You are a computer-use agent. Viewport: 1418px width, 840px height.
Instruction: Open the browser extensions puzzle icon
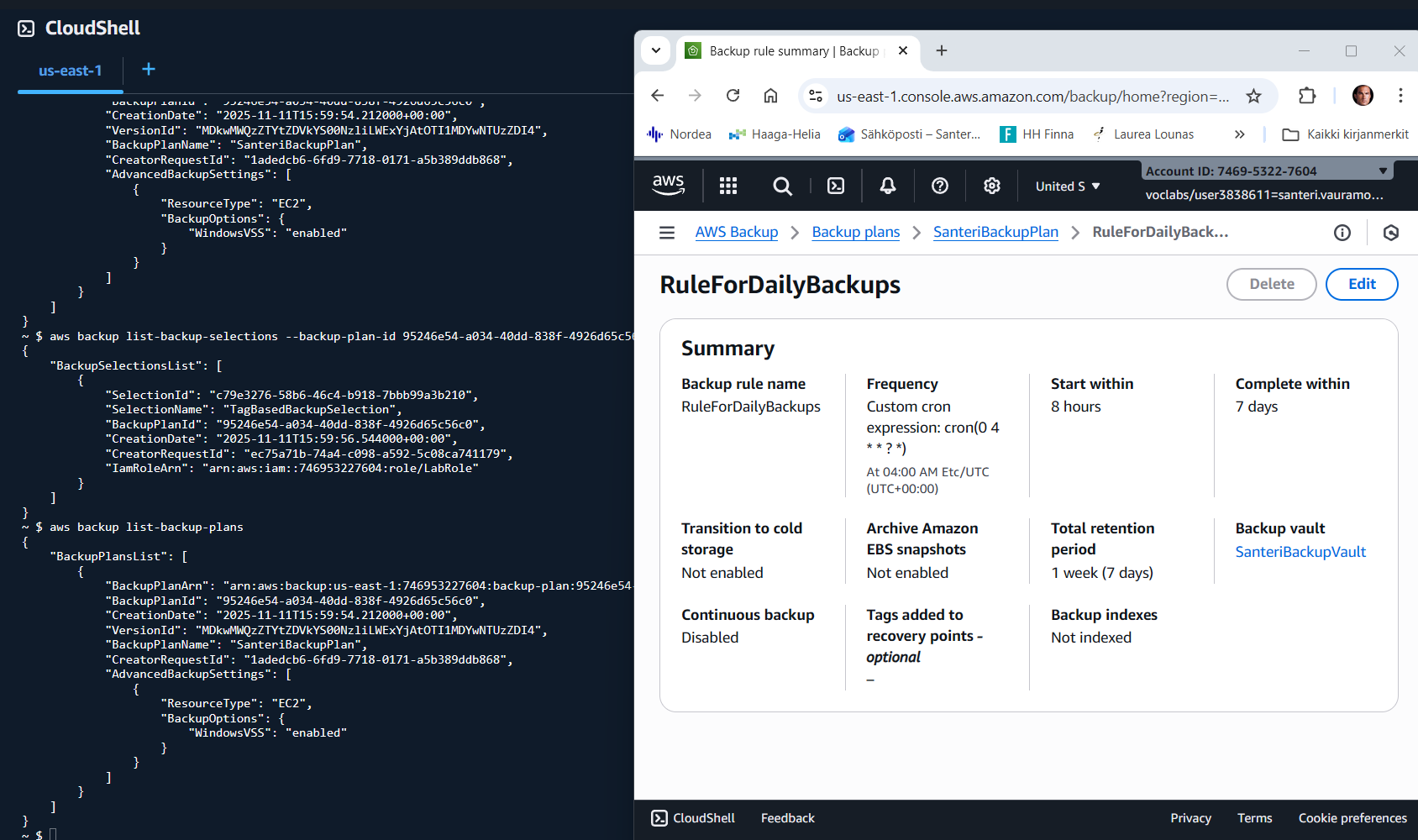click(x=1307, y=96)
